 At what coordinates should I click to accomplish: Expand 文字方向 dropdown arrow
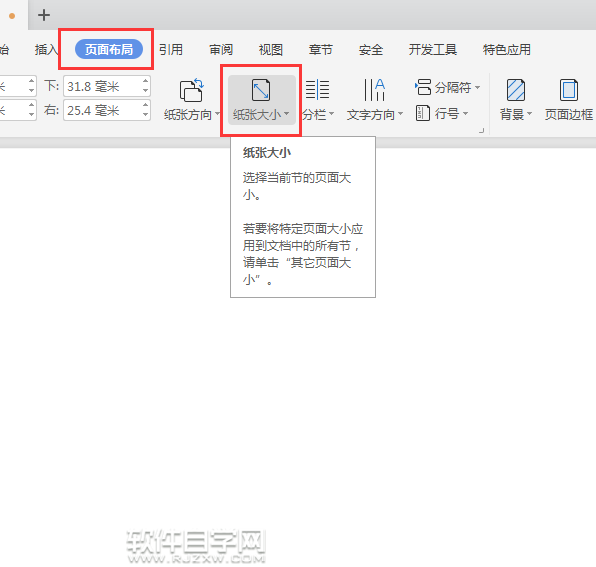coord(400,114)
